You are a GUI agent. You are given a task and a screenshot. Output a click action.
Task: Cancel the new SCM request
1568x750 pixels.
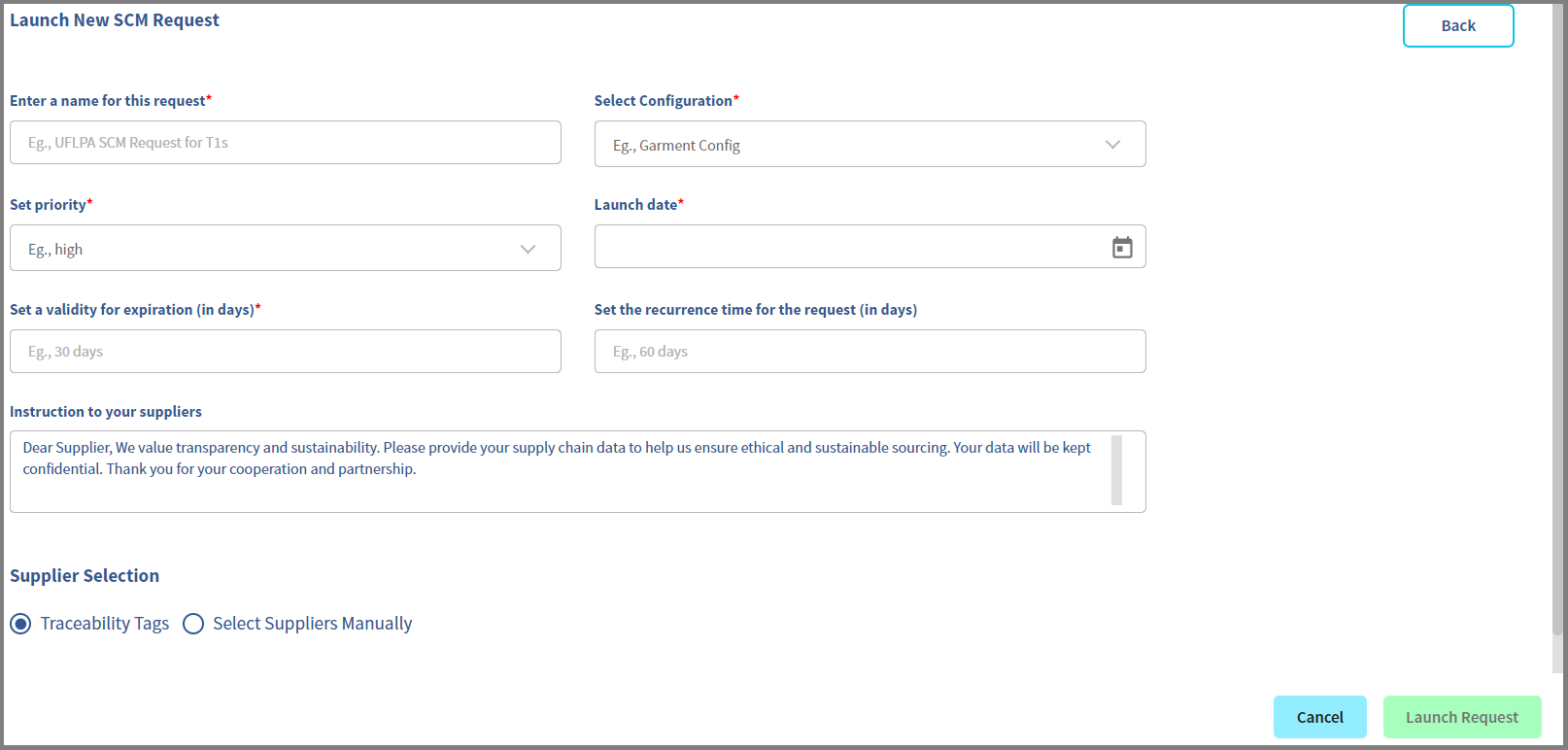coord(1320,717)
